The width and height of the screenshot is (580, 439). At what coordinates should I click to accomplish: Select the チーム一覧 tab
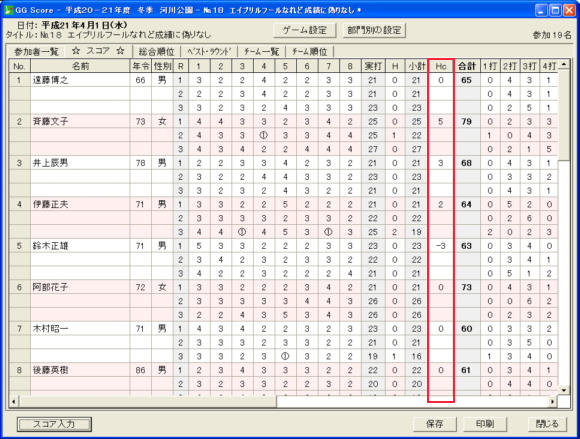coord(262,51)
